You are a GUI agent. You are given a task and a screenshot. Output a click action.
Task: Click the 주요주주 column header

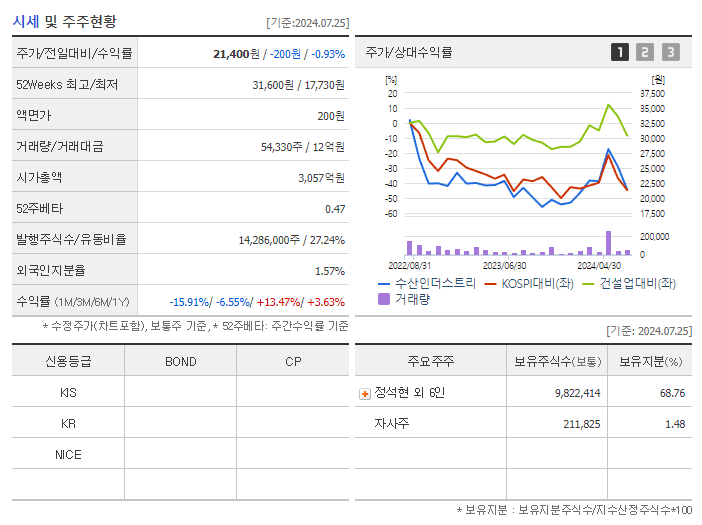[x=430, y=361]
